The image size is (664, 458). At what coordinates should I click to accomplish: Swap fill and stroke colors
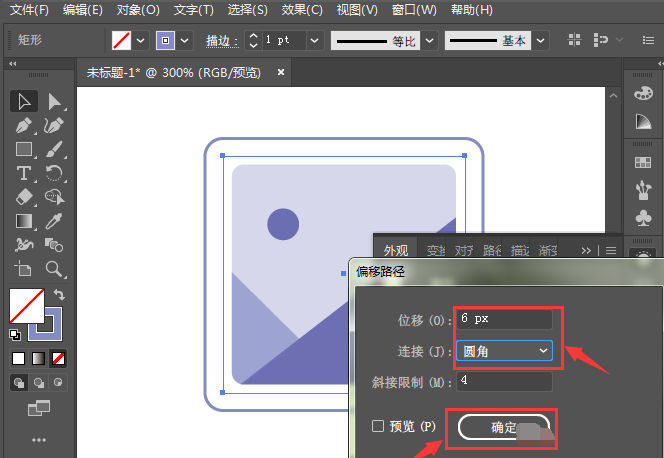coord(59,295)
